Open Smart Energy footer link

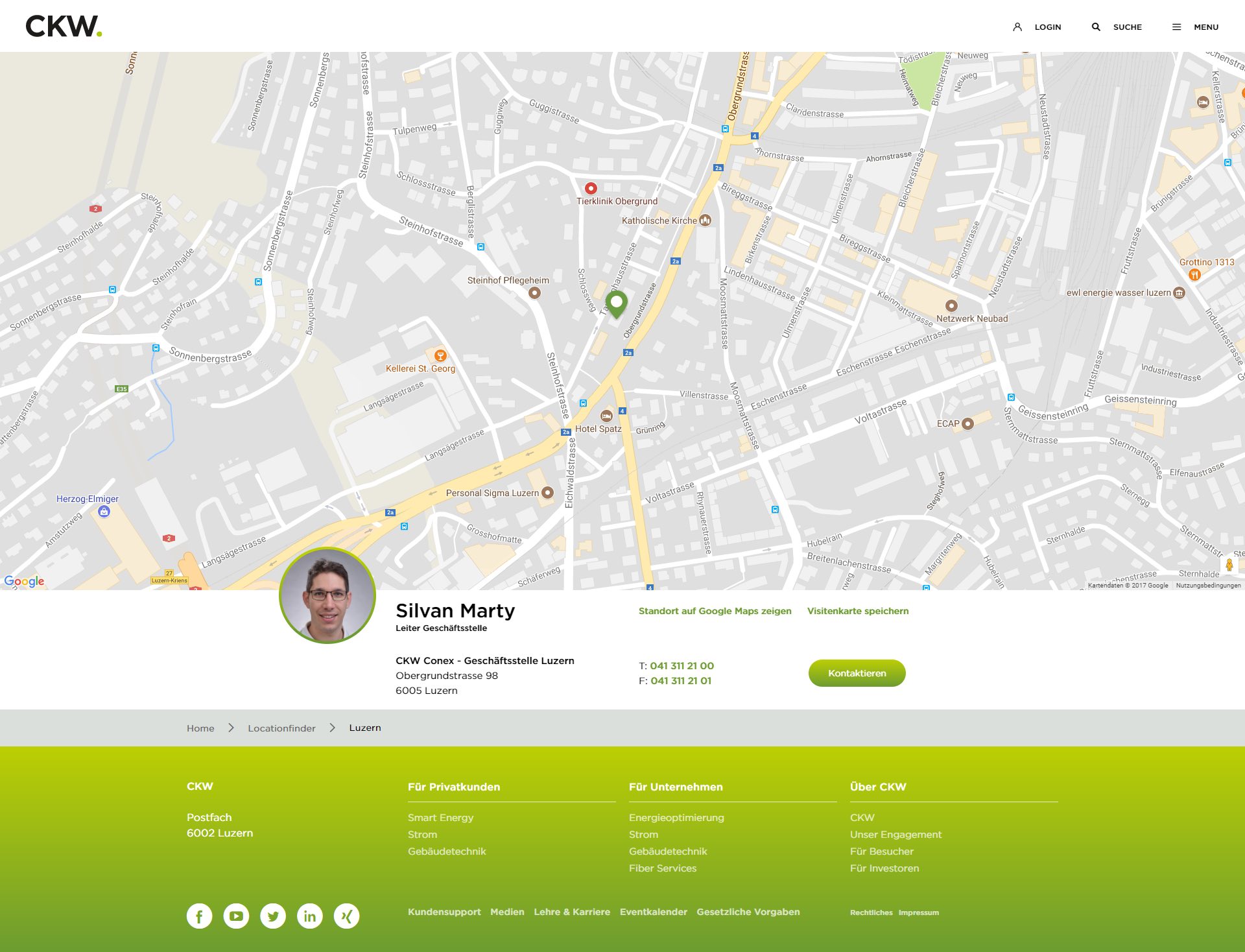440,818
